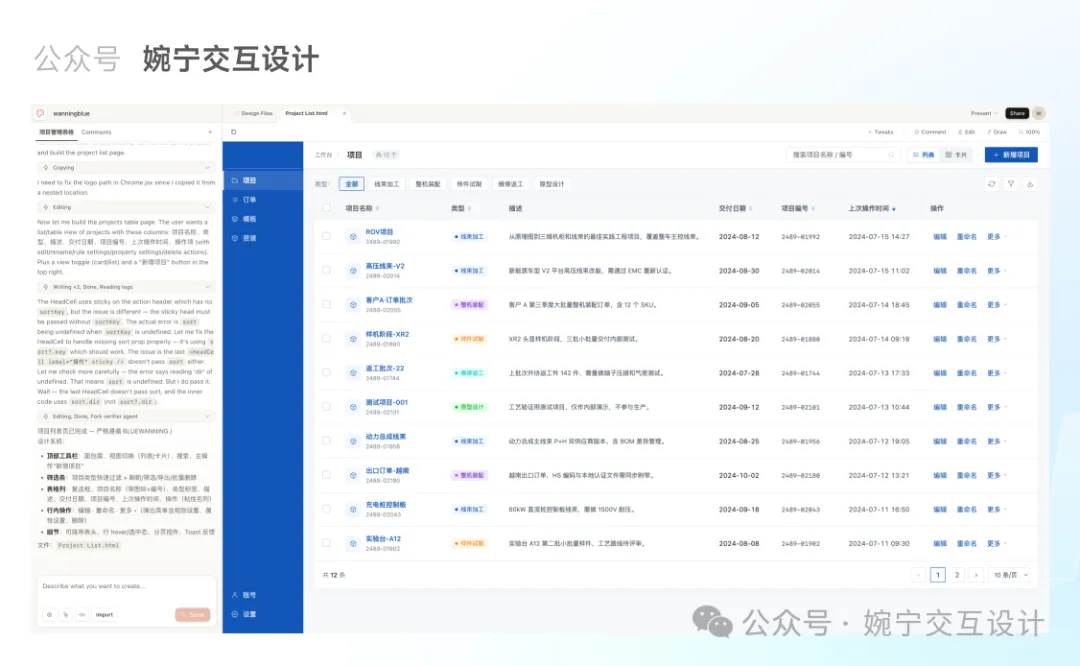This screenshot has width=1080, height=666.
Task: Open 账号 at the sidebar bottom
Action: [x=262, y=595]
